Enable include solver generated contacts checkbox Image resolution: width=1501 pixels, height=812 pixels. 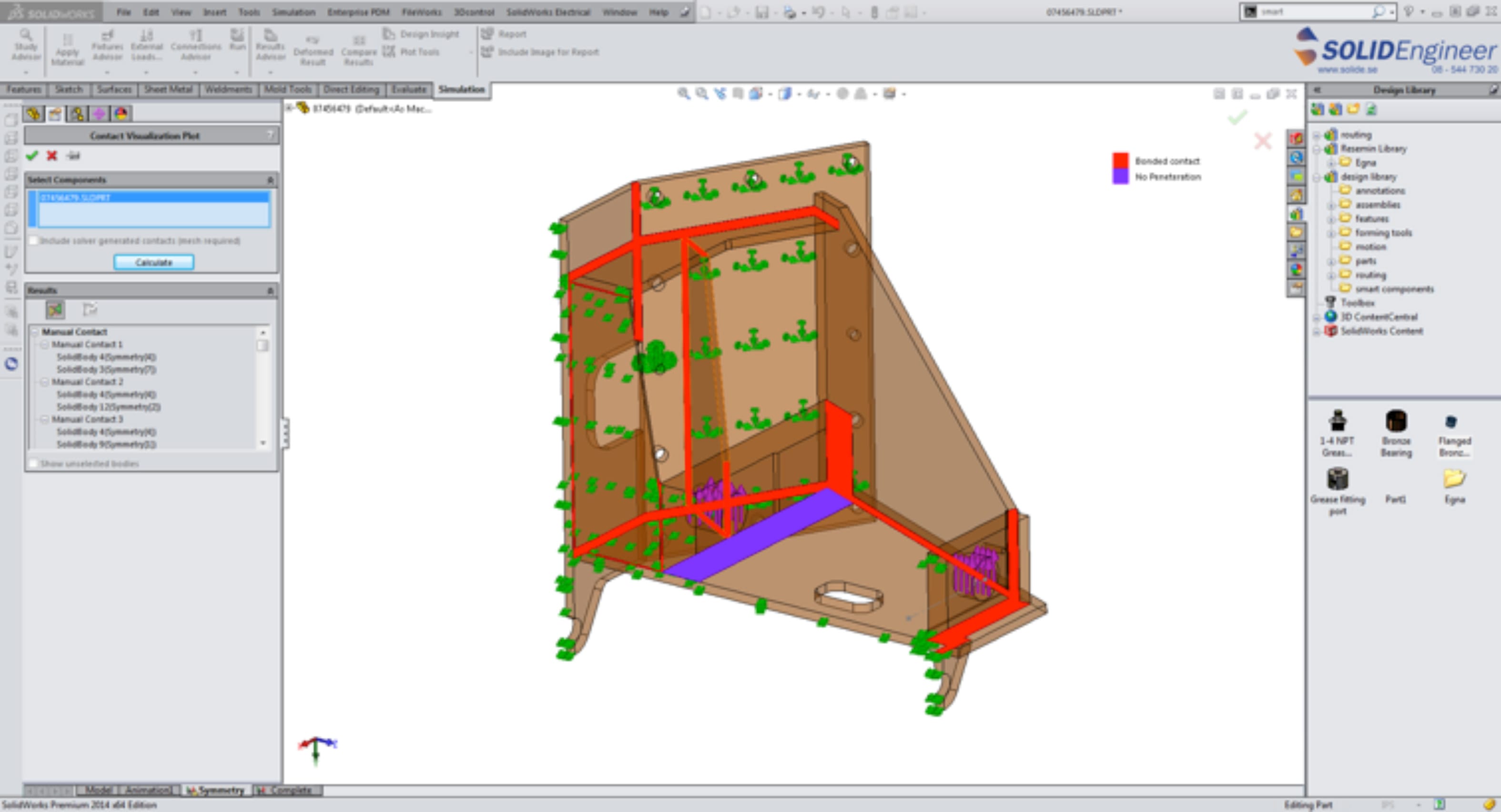pyautogui.click(x=34, y=241)
